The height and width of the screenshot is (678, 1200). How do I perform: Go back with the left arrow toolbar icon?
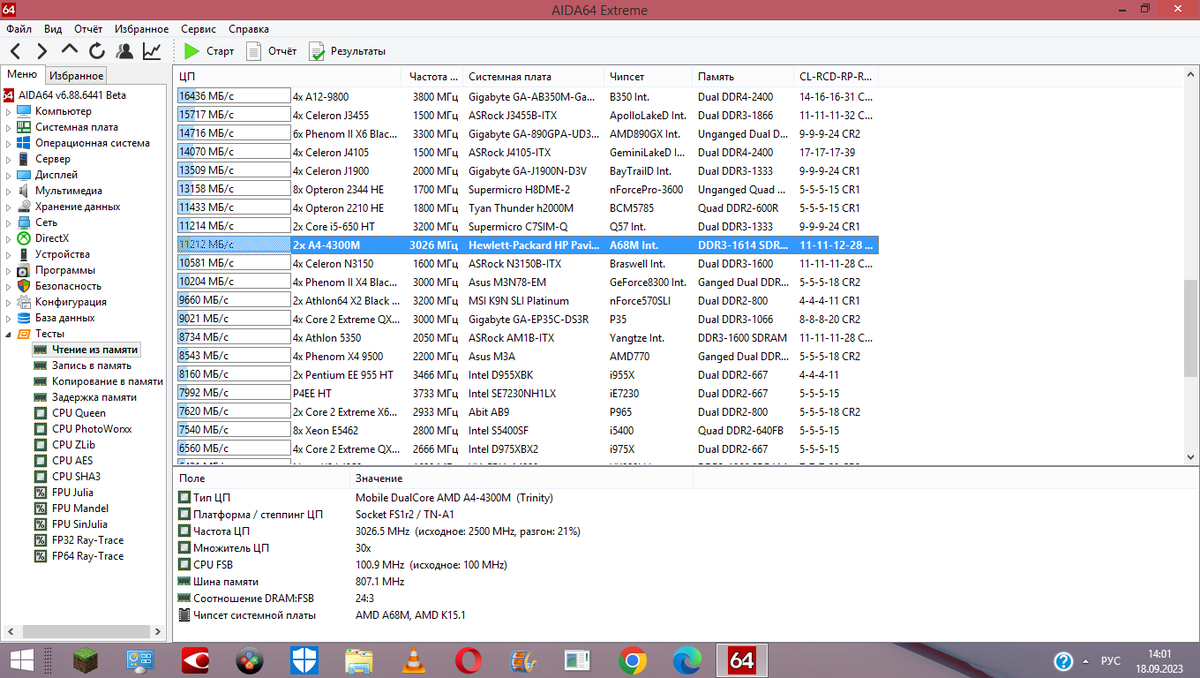(x=16, y=51)
